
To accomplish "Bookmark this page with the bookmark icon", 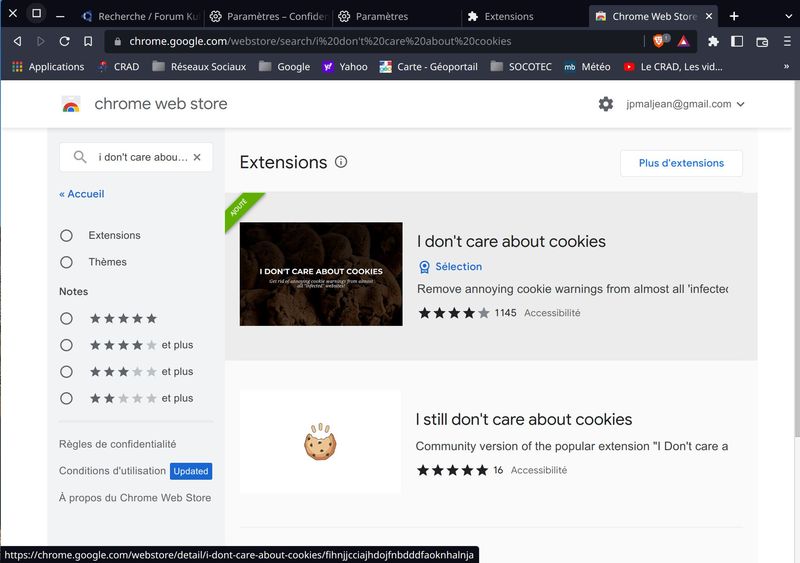I will tap(88, 41).
